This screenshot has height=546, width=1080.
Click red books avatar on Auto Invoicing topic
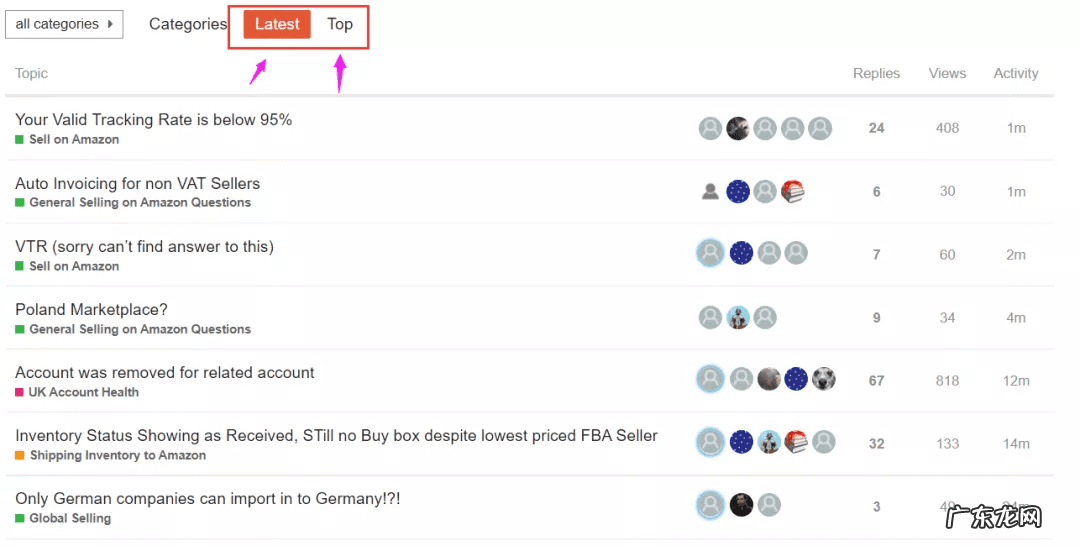[x=793, y=191]
